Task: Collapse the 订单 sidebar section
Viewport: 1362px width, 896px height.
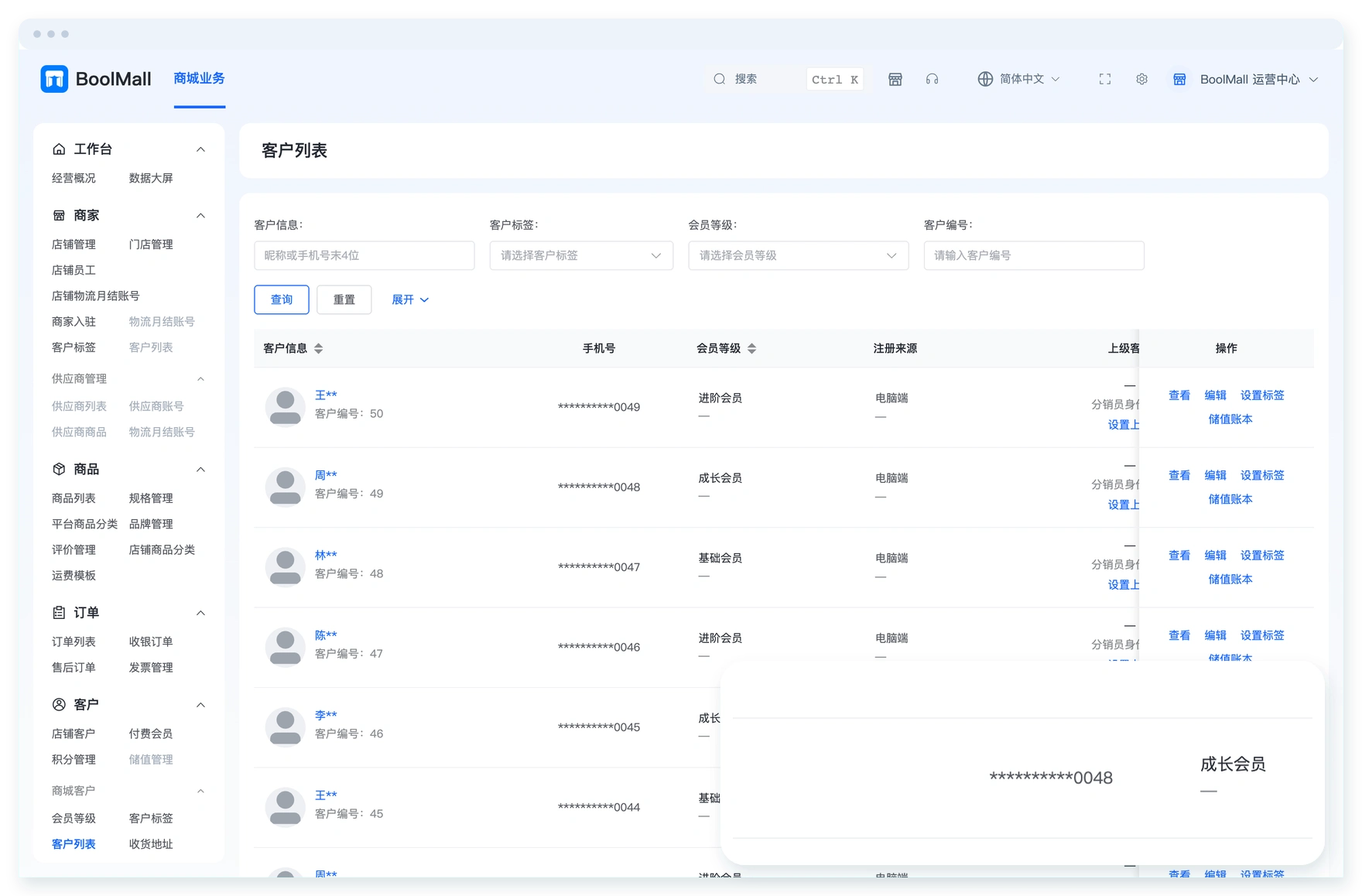Action: click(x=200, y=612)
